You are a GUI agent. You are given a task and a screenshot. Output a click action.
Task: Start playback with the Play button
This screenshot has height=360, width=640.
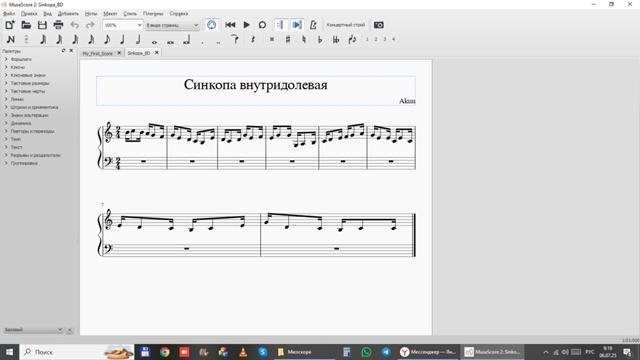[246, 25]
